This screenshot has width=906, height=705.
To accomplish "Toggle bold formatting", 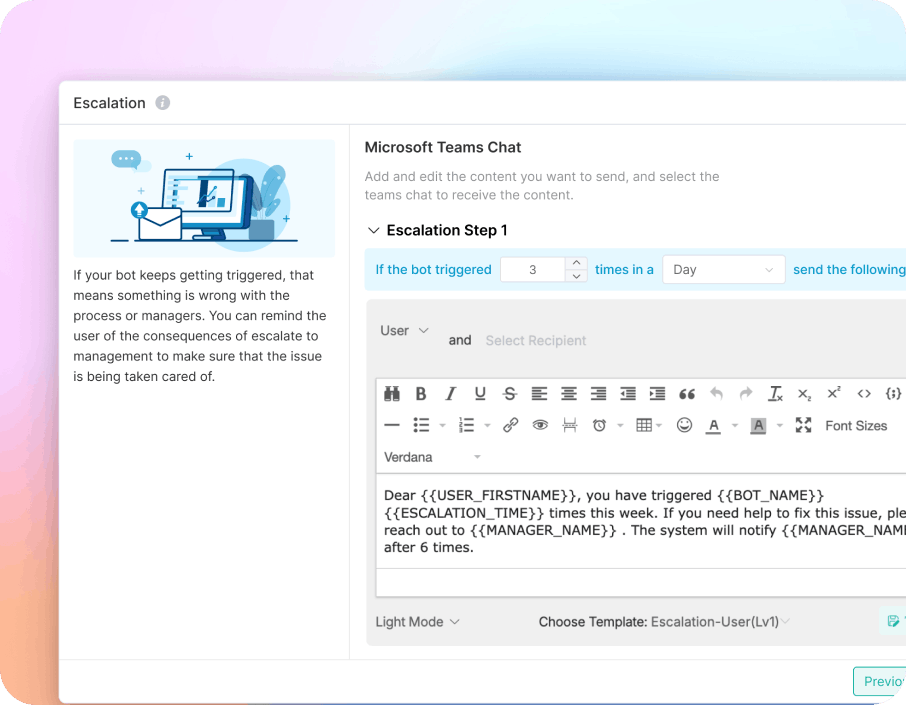I will (421, 394).
